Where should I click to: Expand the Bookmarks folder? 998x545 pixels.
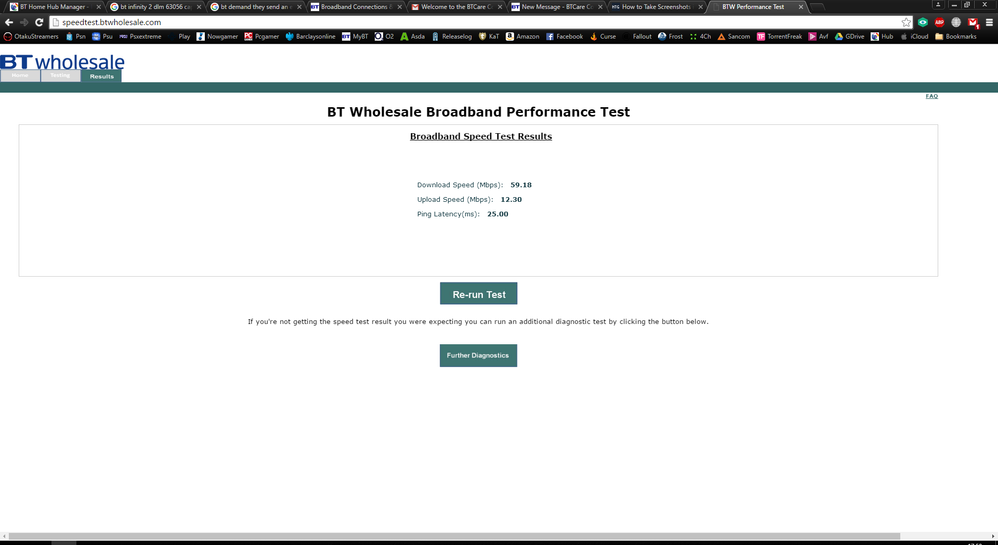tap(955, 37)
